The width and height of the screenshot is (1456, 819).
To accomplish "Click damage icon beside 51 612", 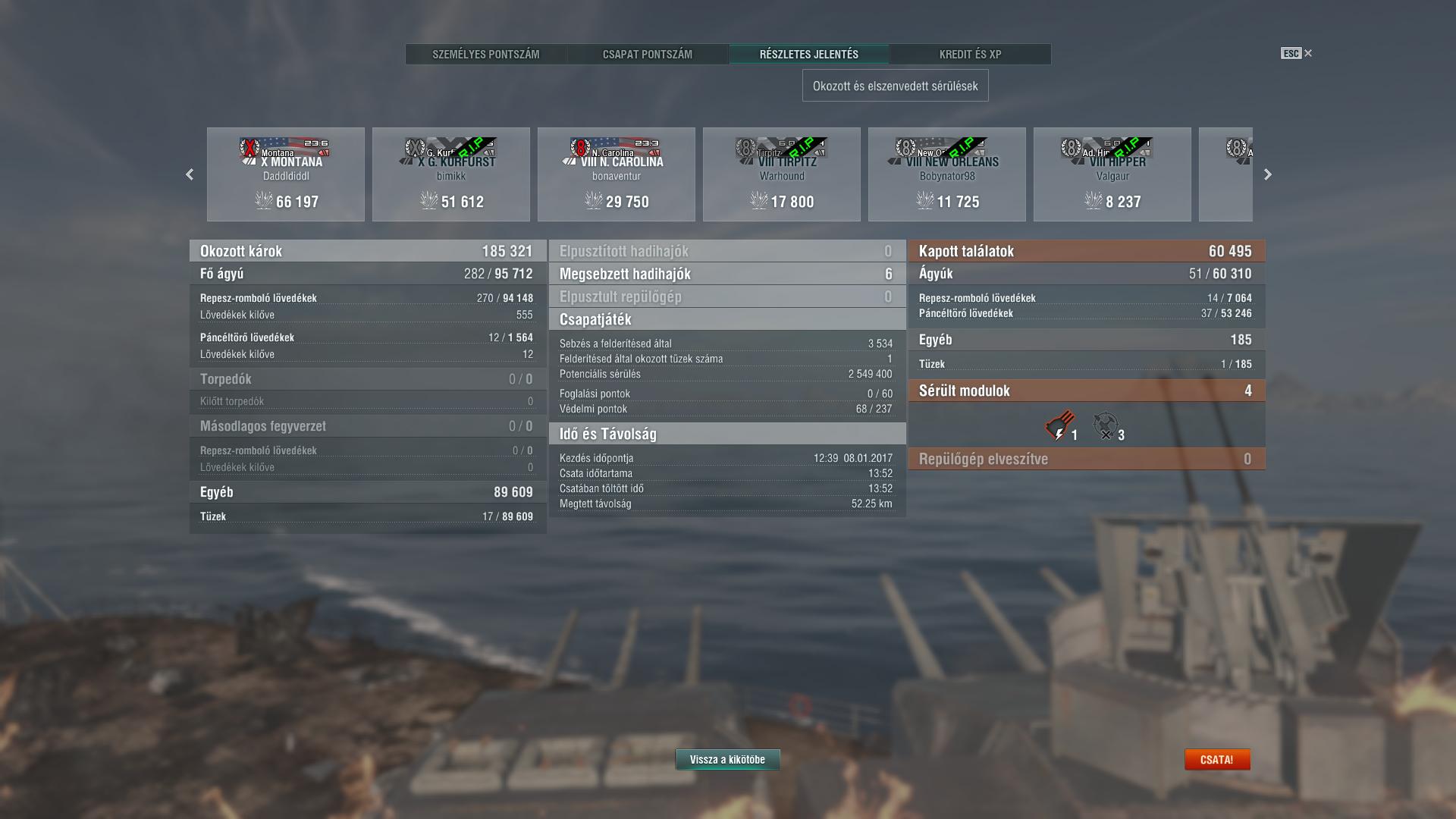I will (x=428, y=200).
